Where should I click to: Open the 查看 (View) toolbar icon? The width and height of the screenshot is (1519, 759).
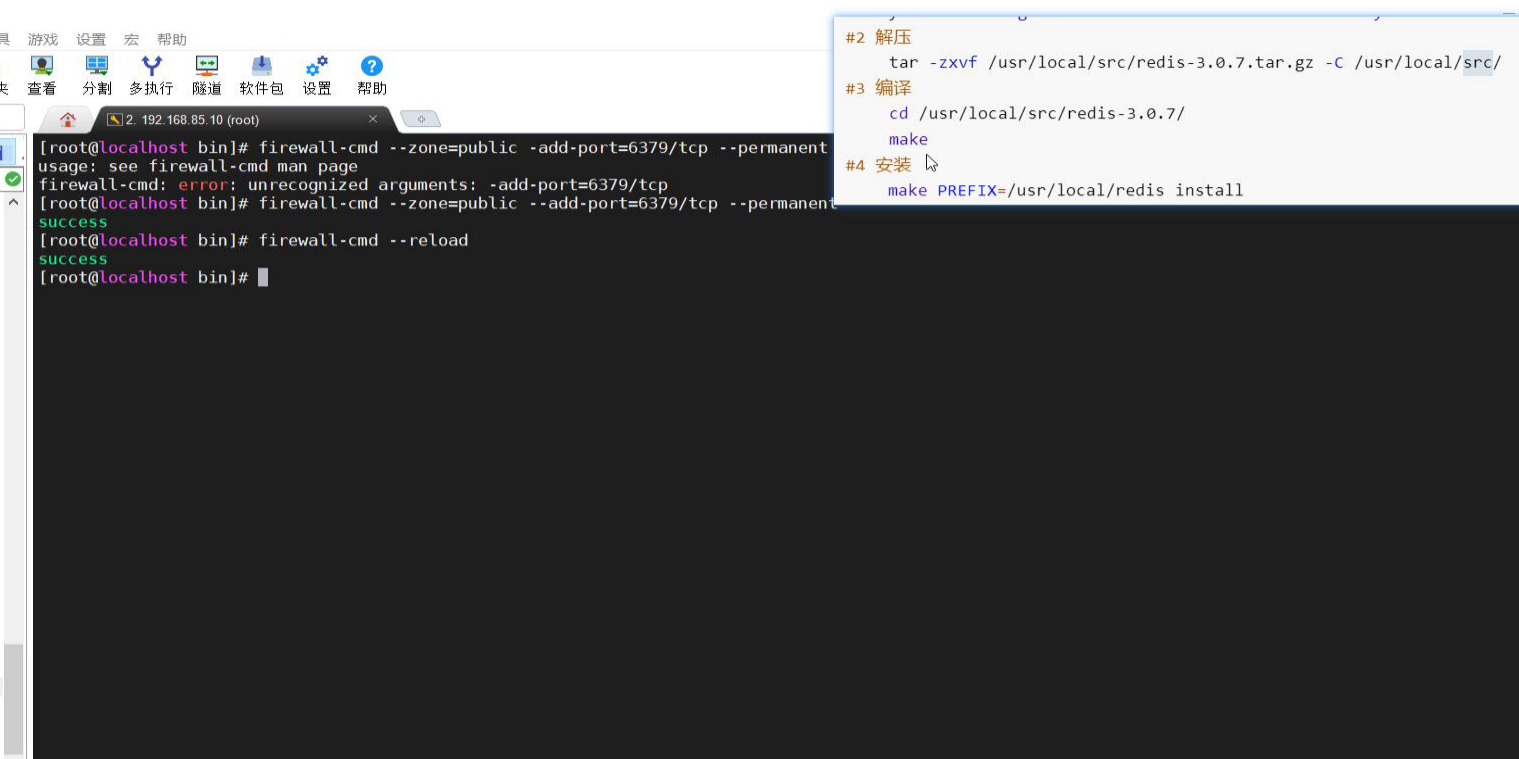point(42,76)
